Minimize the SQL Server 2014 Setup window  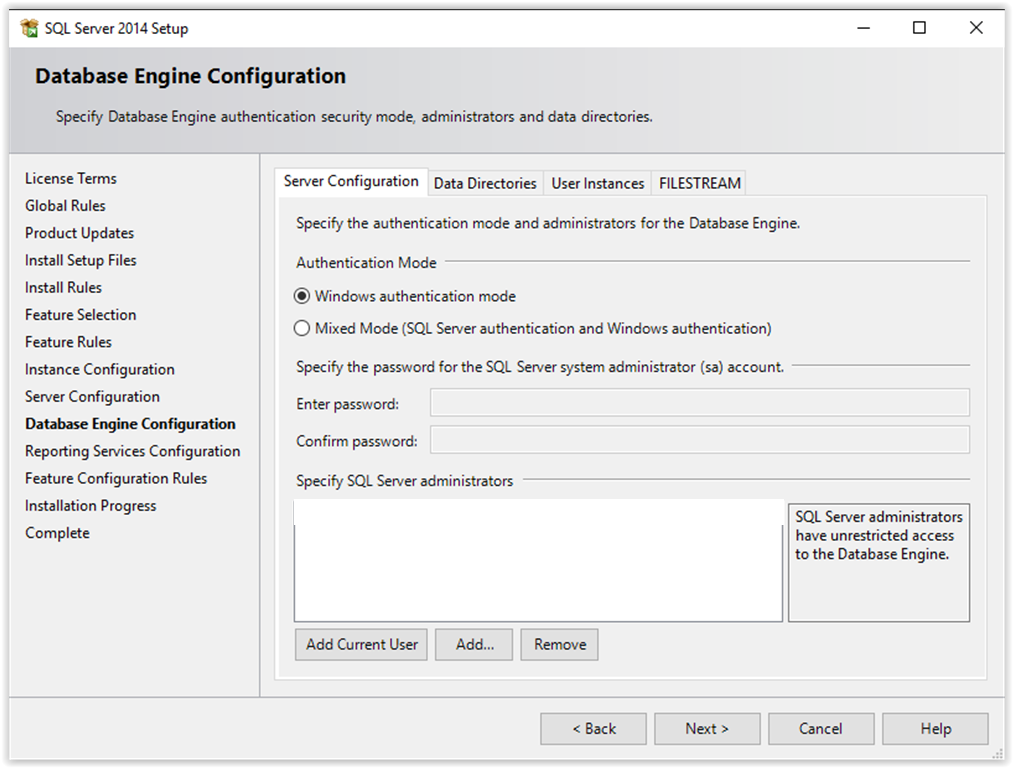pos(864,28)
